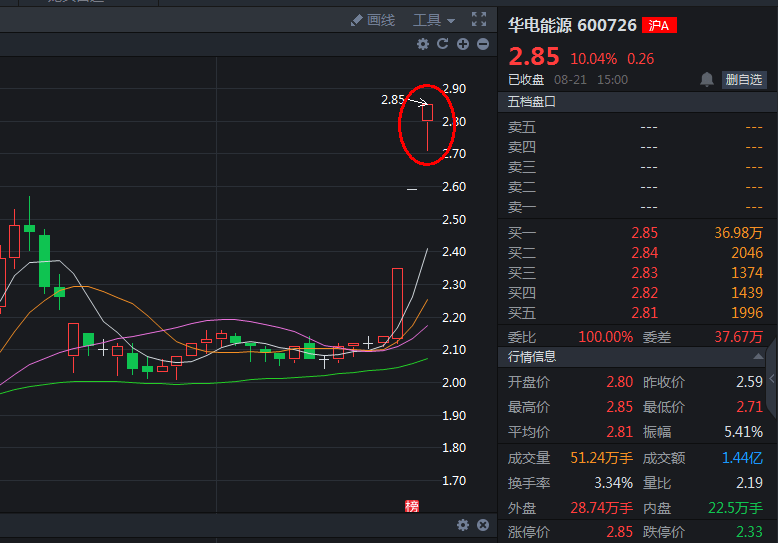Click stock name 华电能源 600726
Viewport: 778px width, 543px height.
(572, 25)
